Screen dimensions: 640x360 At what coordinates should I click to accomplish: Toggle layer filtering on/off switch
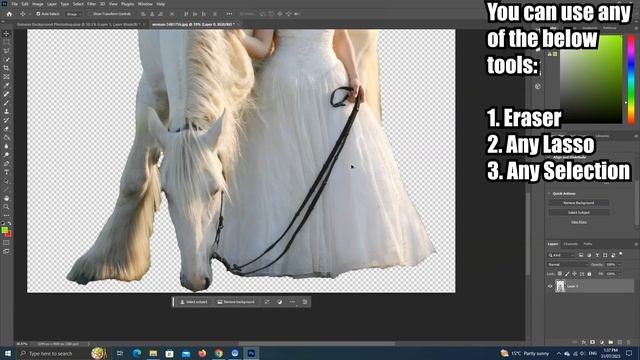pyautogui.click(x=621, y=254)
